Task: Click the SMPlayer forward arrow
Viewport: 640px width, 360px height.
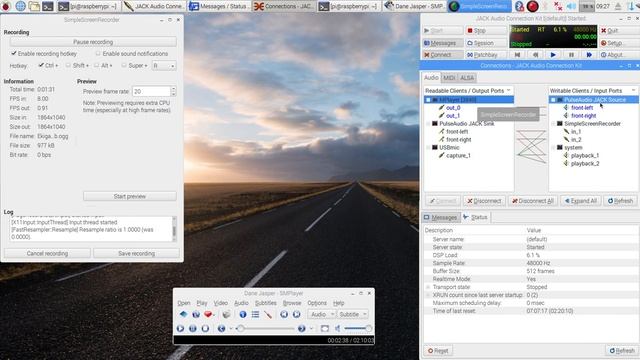Action: [x=302, y=328]
